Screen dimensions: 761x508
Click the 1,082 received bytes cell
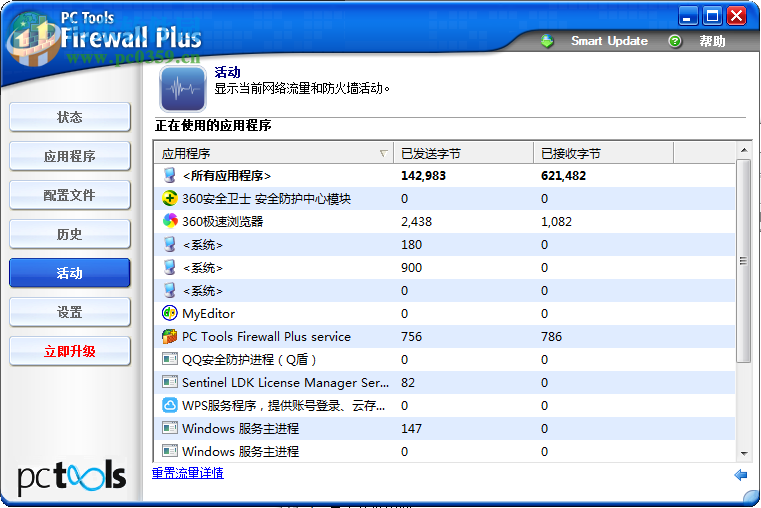click(556, 222)
